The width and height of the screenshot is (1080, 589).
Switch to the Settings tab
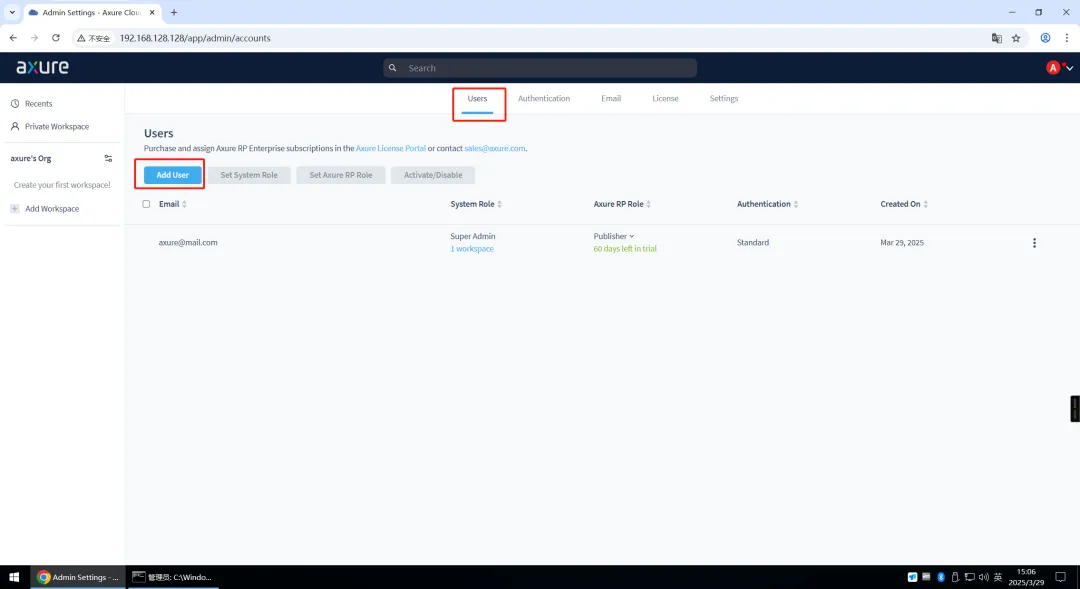[x=724, y=99]
